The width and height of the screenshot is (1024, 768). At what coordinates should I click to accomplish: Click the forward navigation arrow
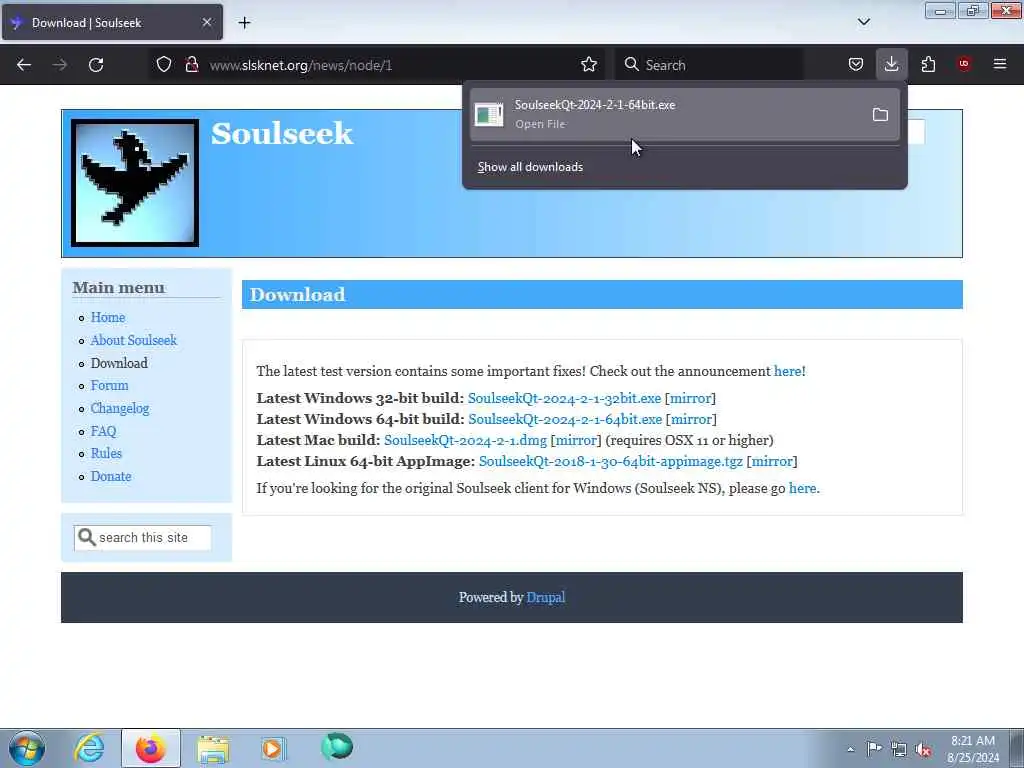click(59, 65)
